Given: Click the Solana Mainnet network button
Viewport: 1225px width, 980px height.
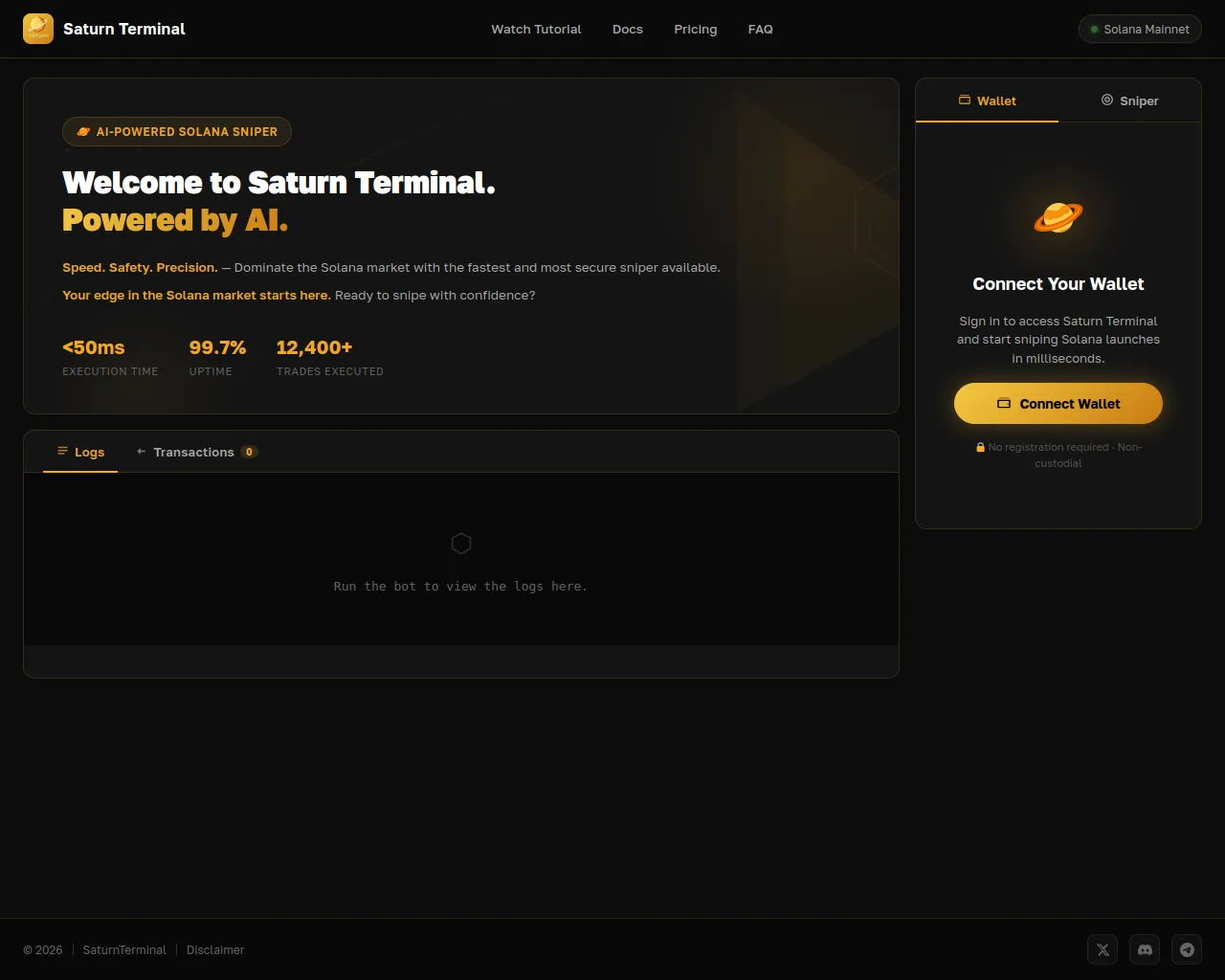Looking at the screenshot, I should tap(1140, 30).
